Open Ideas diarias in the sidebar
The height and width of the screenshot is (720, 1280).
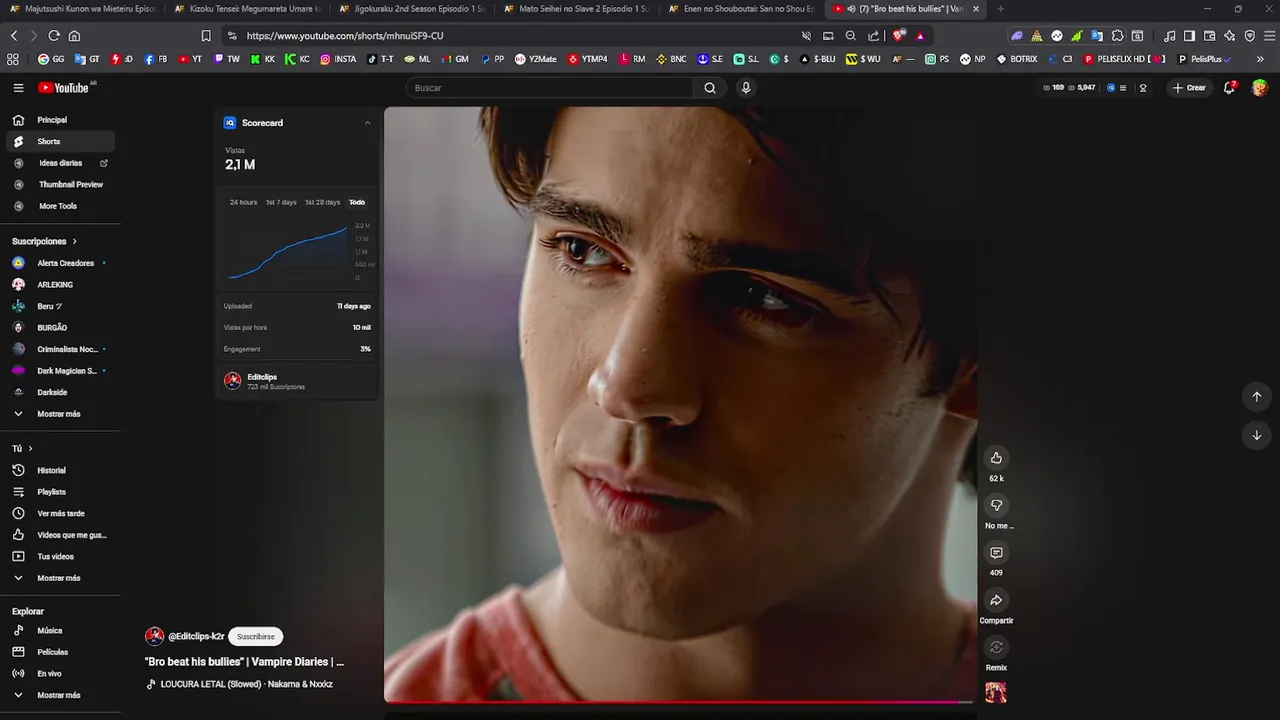pyautogui.click(x=60, y=163)
